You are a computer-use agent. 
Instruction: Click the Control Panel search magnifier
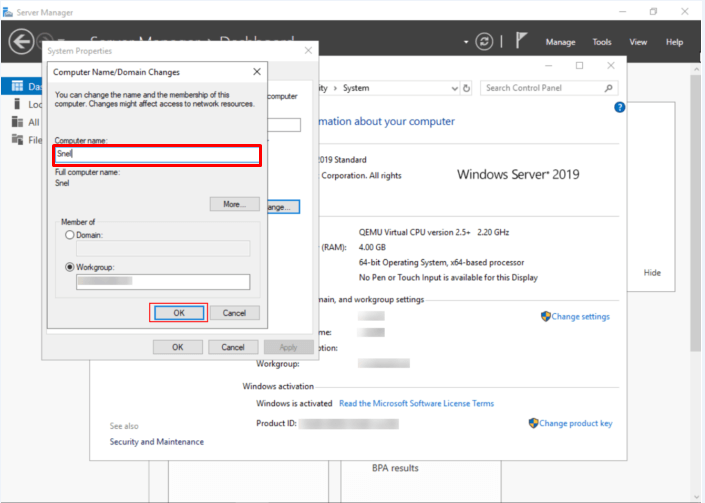click(x=608, y=88)
